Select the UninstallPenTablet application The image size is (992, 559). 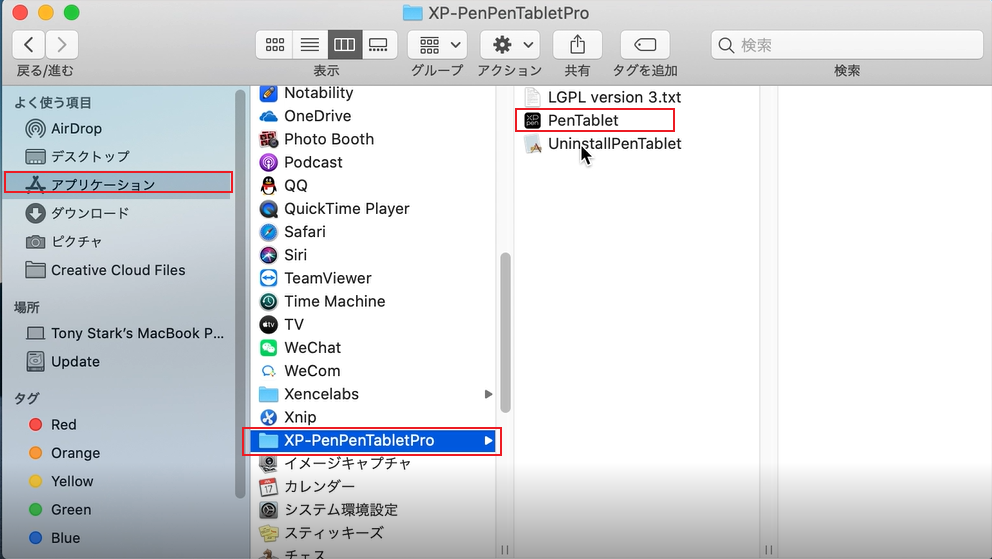tap(603, 144)
